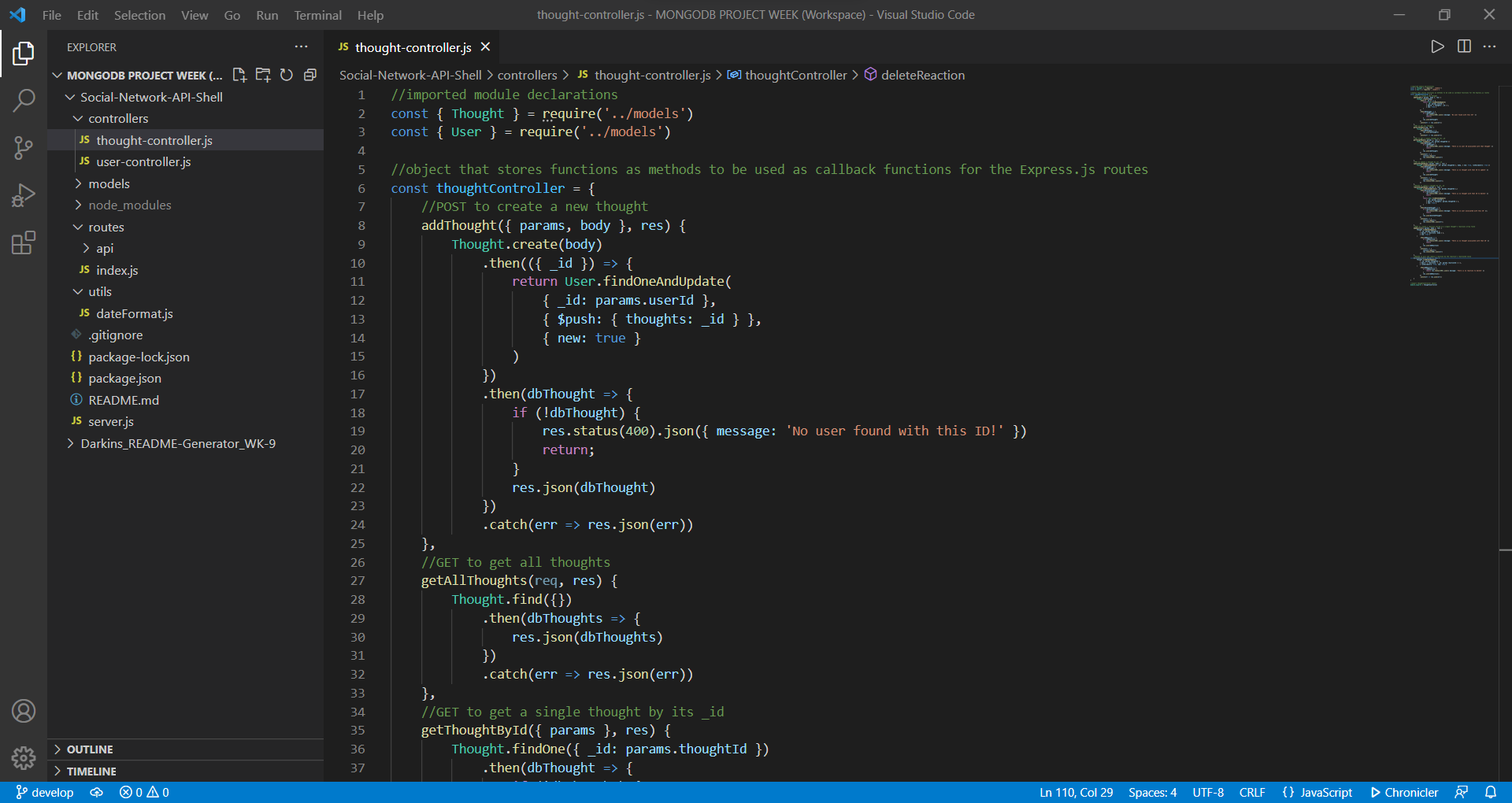
Task: Click the develop branch indicator
Action: coord(44,792)
